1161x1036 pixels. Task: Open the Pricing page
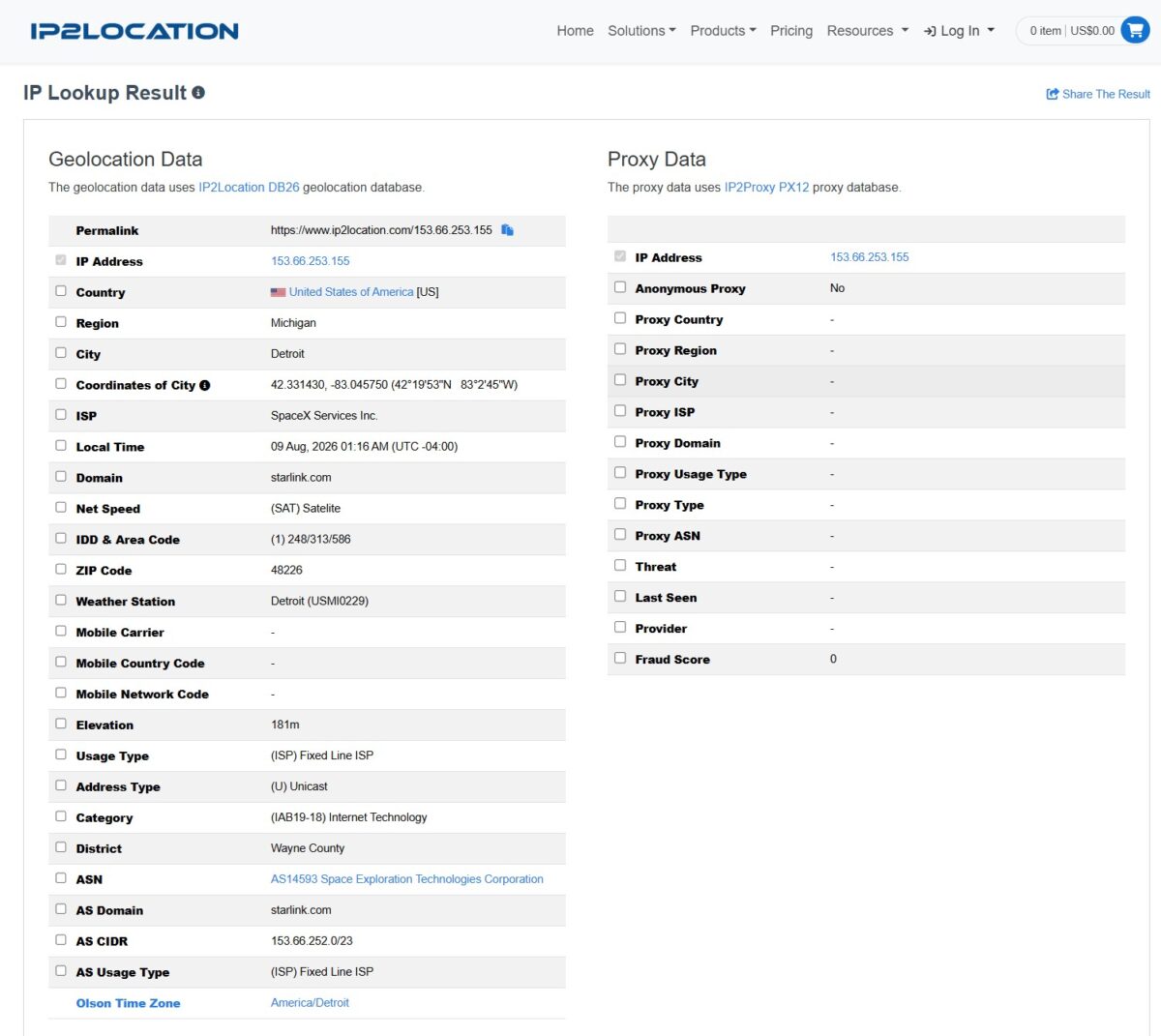tap(791, 31)
